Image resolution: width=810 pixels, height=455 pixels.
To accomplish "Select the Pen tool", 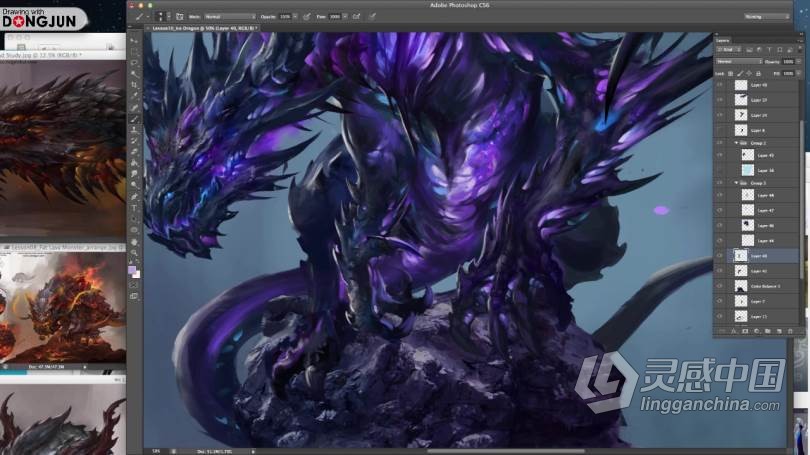I will pyautogui.click(x=134, y=197).
